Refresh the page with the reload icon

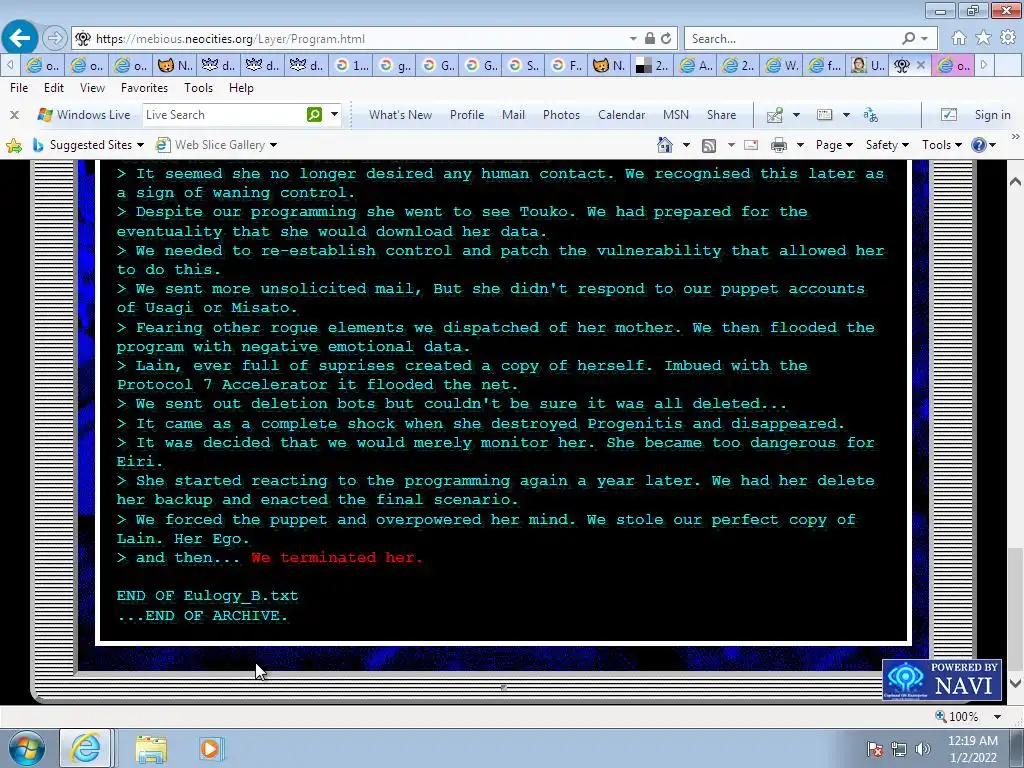tap(666, 39)
